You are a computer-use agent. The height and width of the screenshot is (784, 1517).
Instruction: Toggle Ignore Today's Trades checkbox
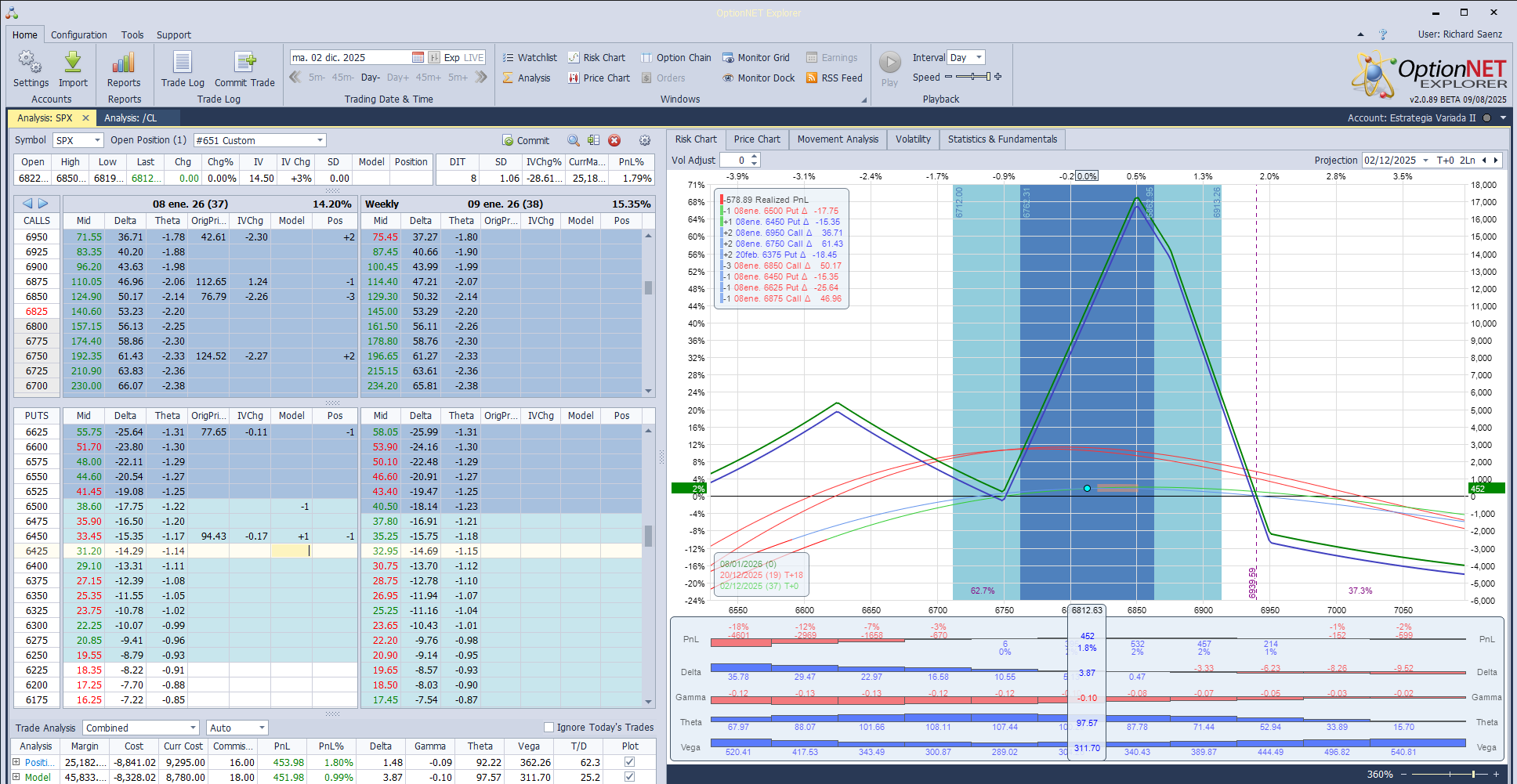[549, 727]
